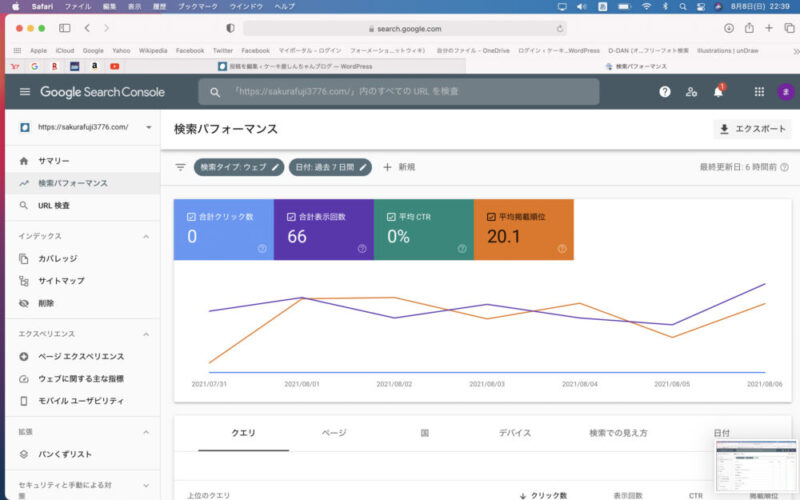This screenshot has width=800, height=500.
Task: Open the pinned Amazon tab
Action: 94,66
